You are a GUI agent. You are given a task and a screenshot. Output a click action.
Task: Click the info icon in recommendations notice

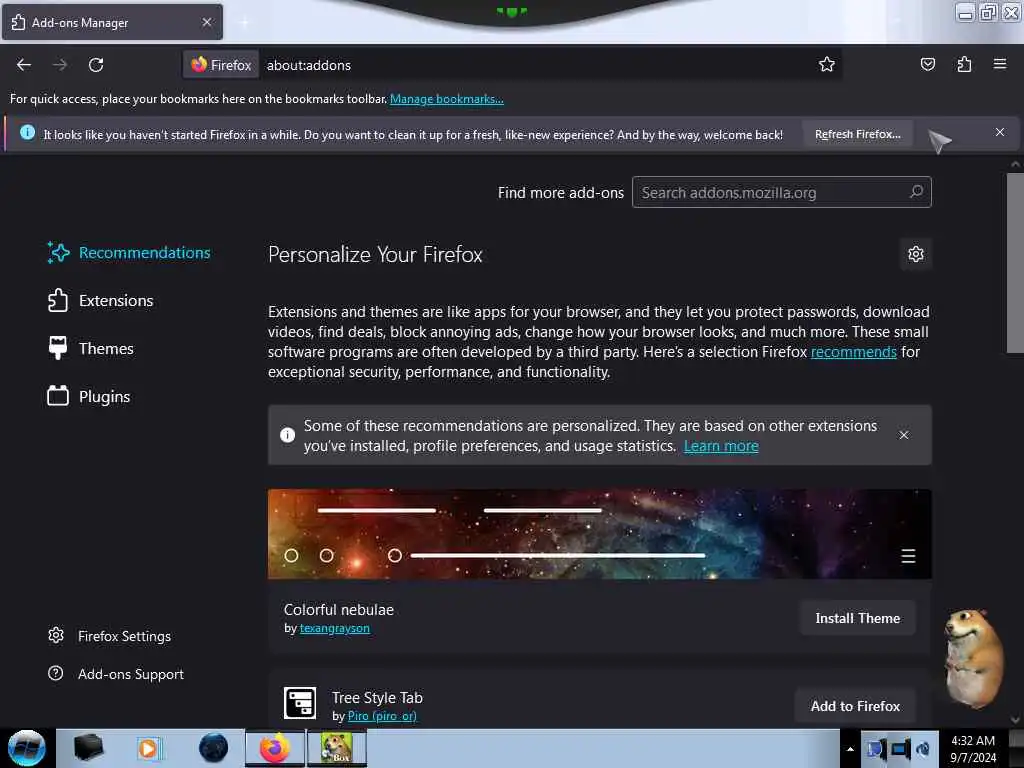tap(287, 435)
